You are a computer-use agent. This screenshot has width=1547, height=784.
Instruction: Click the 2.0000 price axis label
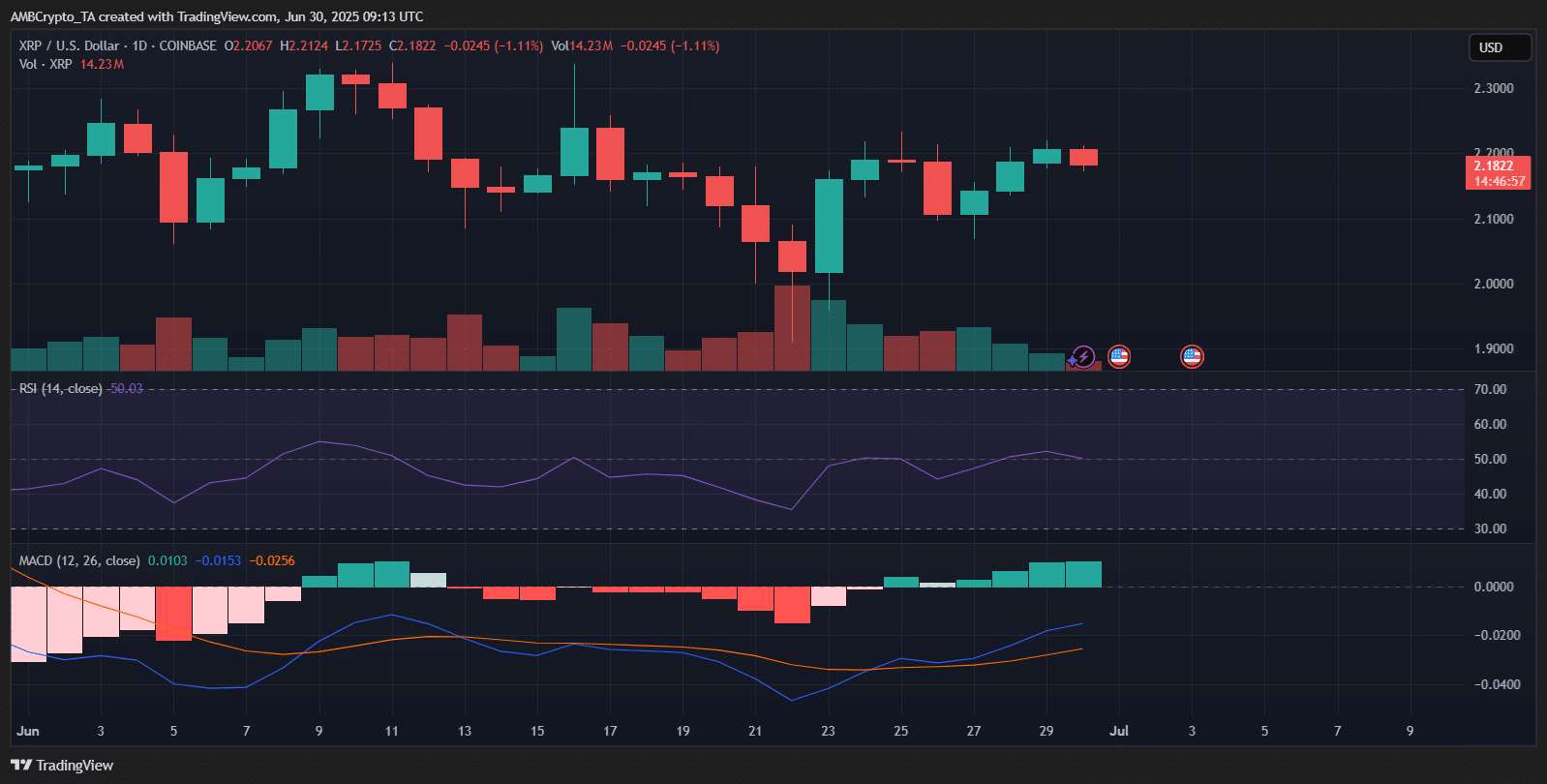point(1494,284)
